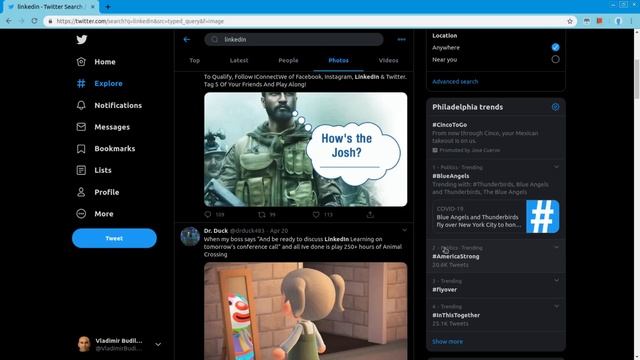Image resolution: width=640 pixels, height=360 pixels.
Task: Click the blue hashtag trend image
Action: 542,217
